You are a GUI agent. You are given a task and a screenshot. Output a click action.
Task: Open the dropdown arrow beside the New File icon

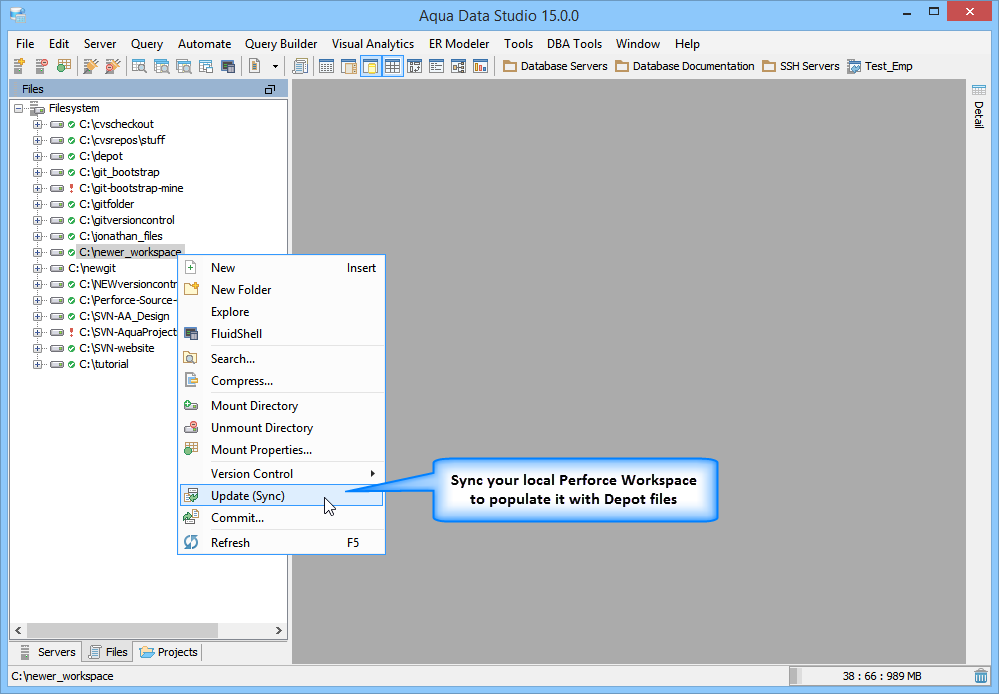click(275, 66)
